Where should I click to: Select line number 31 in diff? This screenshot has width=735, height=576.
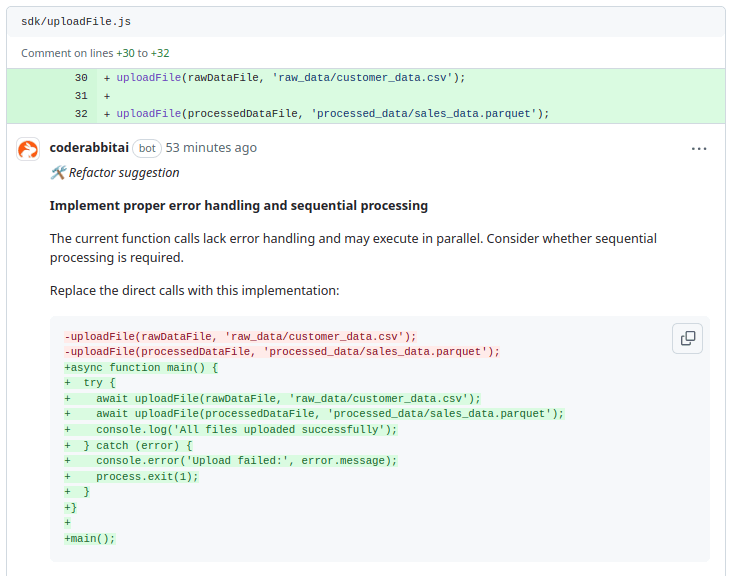[x=81, y=96]
